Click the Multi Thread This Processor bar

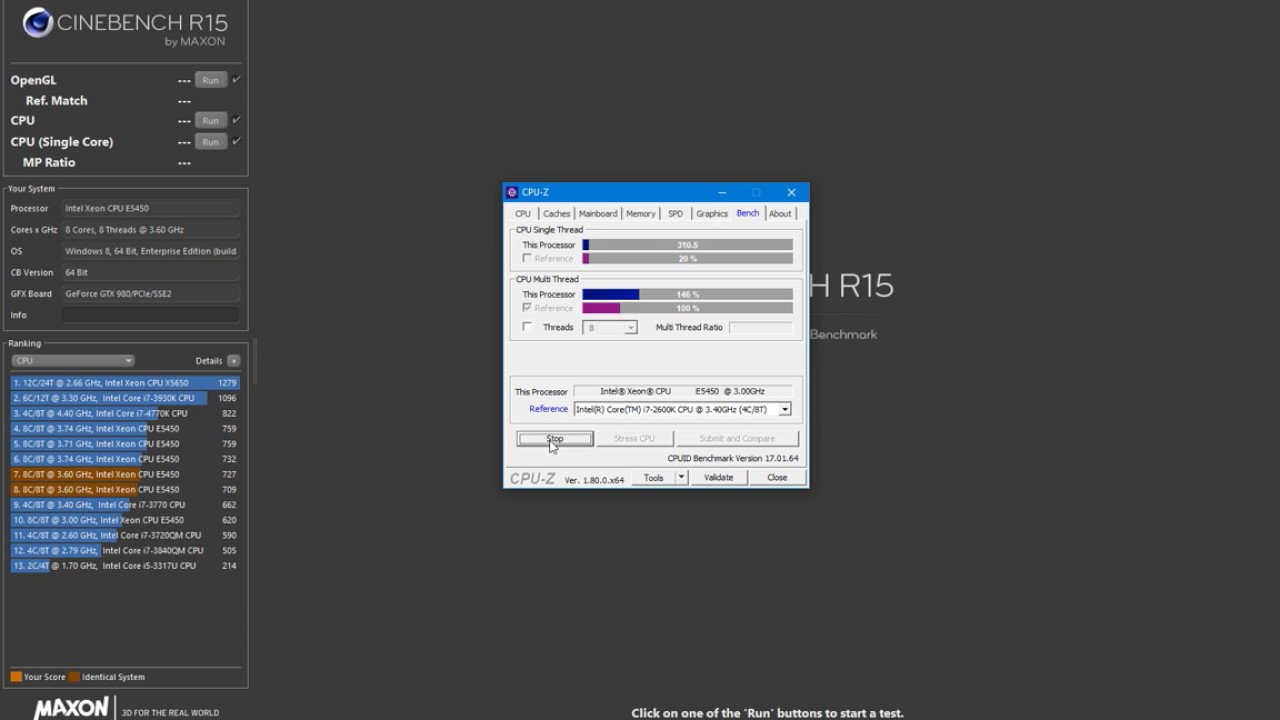(688, 295)
